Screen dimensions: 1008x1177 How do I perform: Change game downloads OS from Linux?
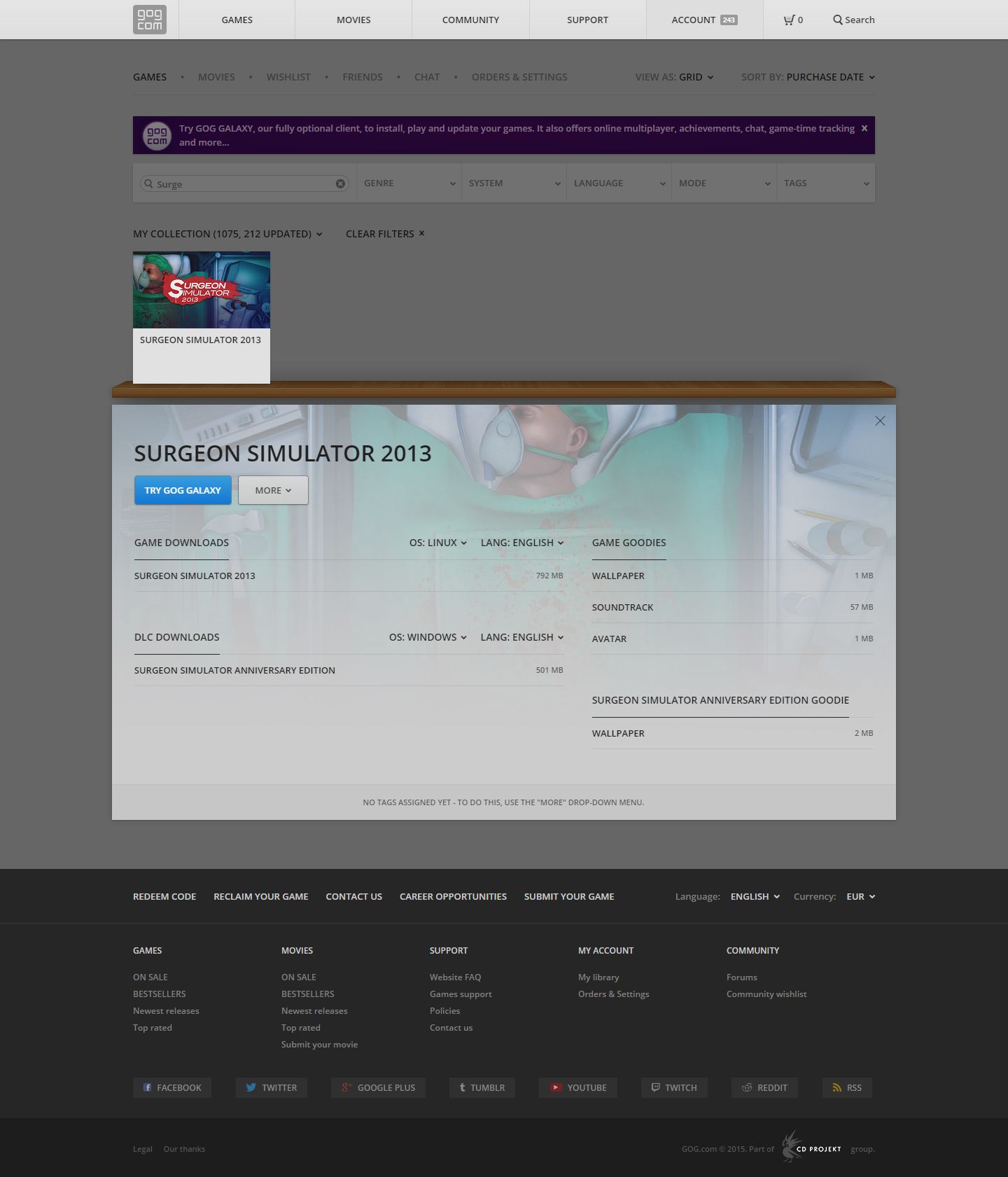tap(438, 543)
